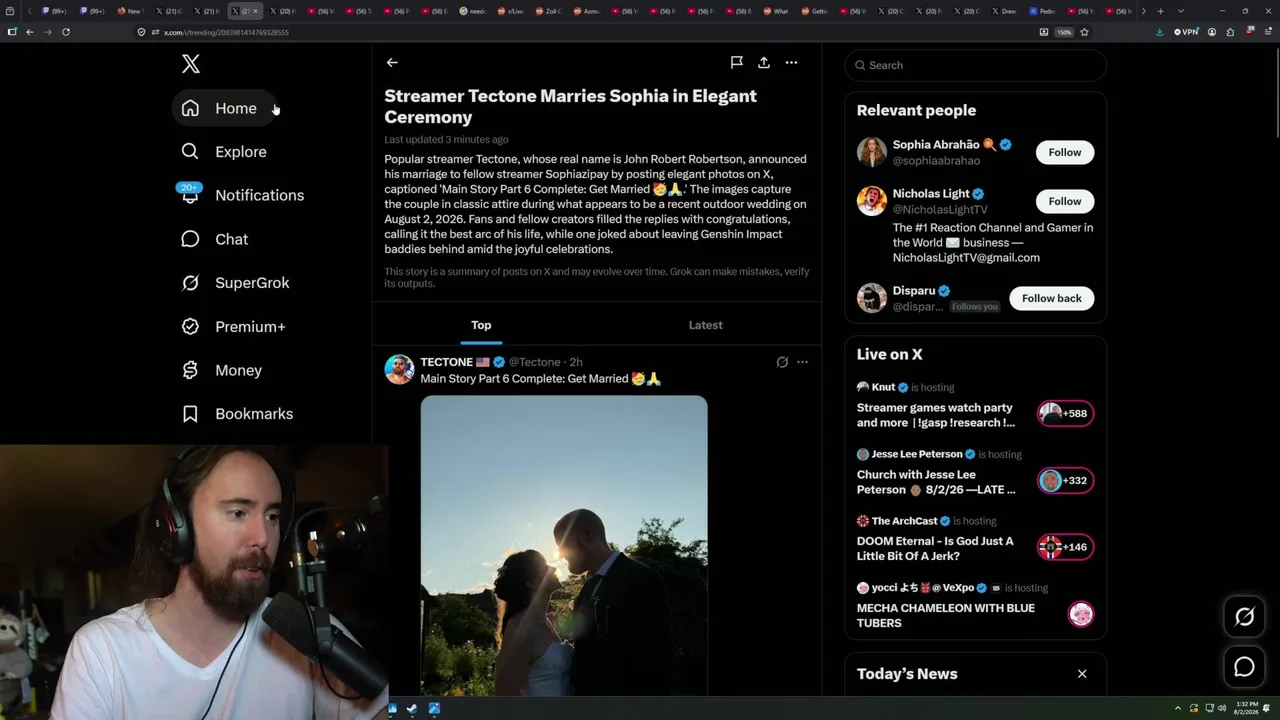Open Disparu's profile name

point(914,291)
